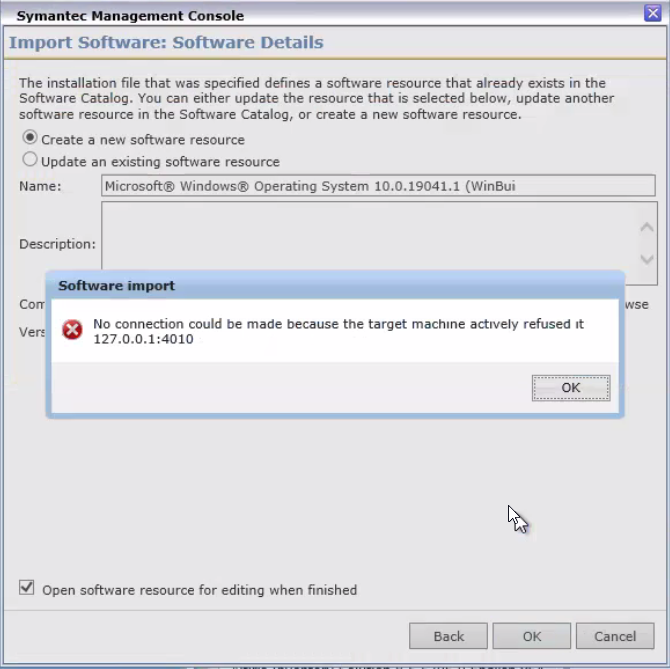Click the Description field label
This screenshot has height=669, width=670.
(x=57, y=244)
